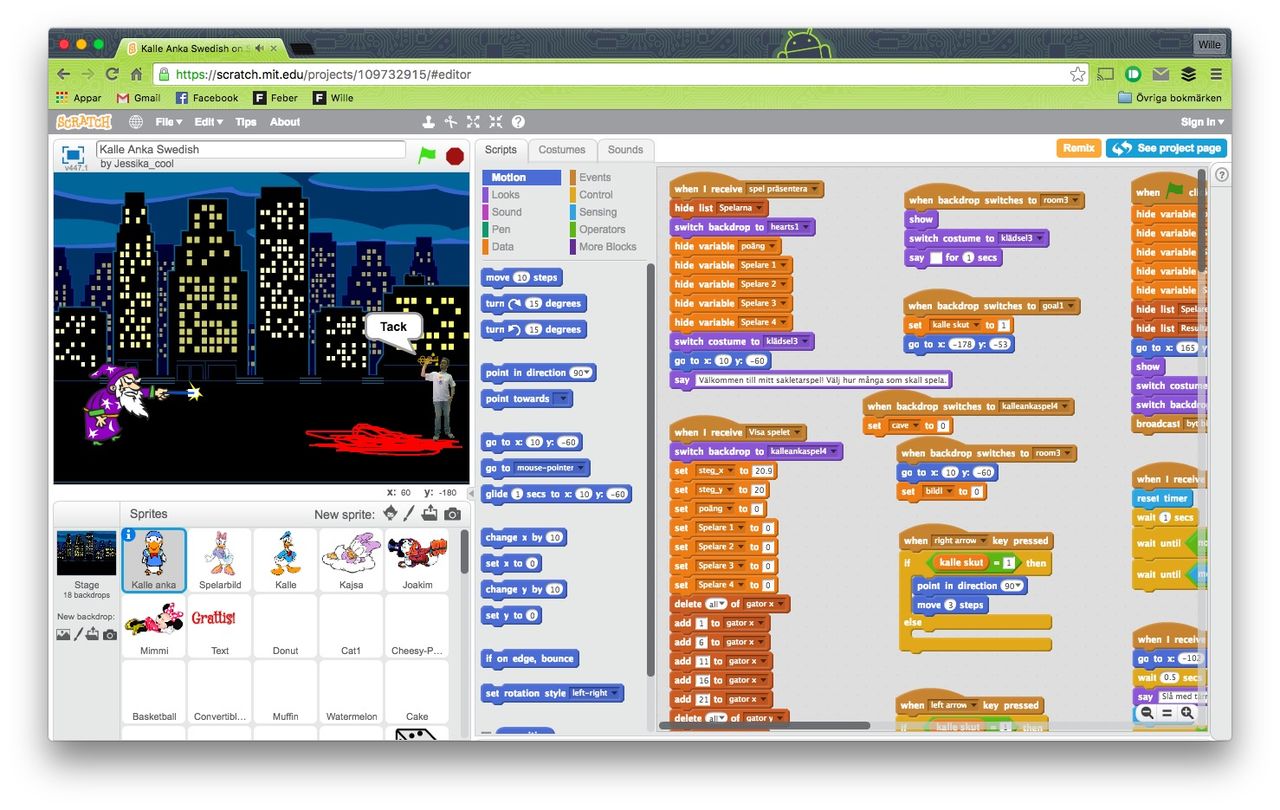
Task: Reload the browser page
Action: (x=112, y=74)
